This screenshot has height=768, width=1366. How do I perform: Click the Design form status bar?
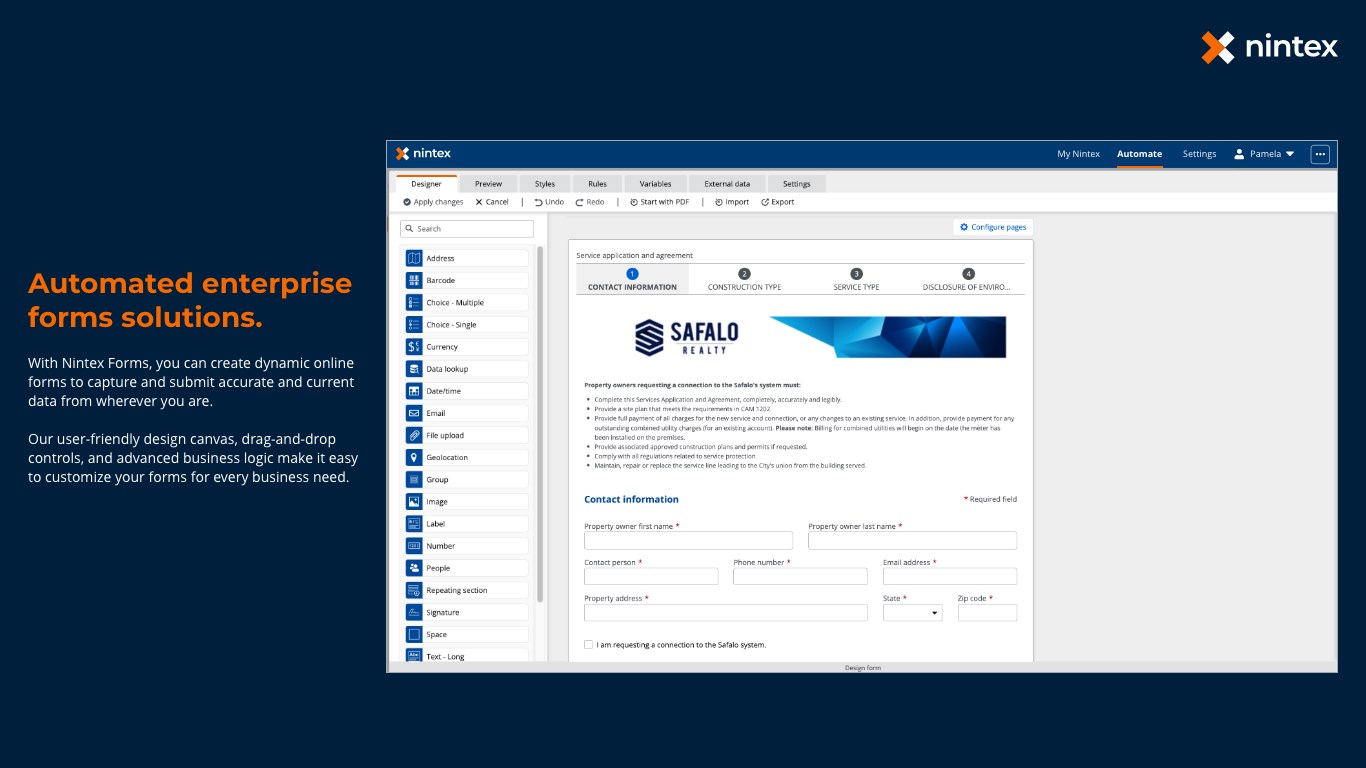862,667
